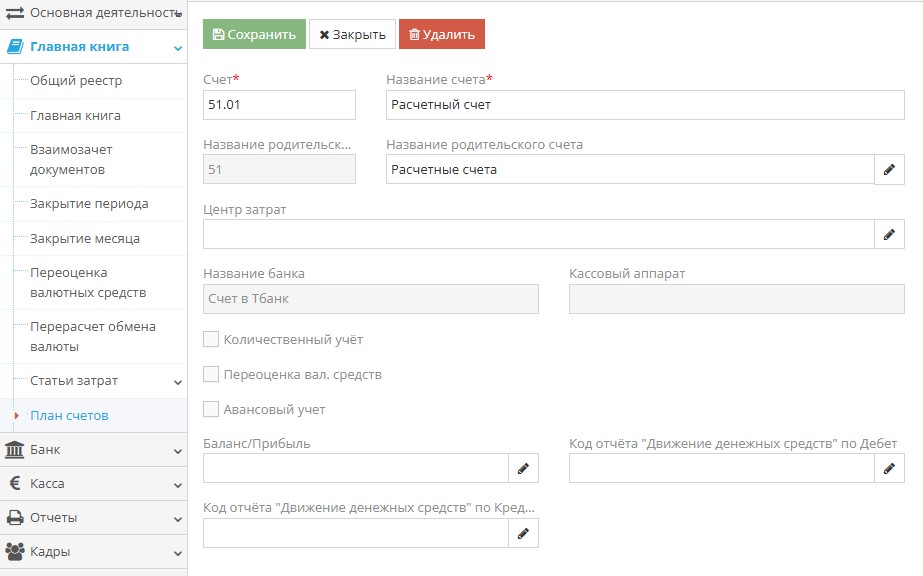Open Общий реестр in the sidebar
The width and height of the screenshot is (923, 576).
click(76, 81)
